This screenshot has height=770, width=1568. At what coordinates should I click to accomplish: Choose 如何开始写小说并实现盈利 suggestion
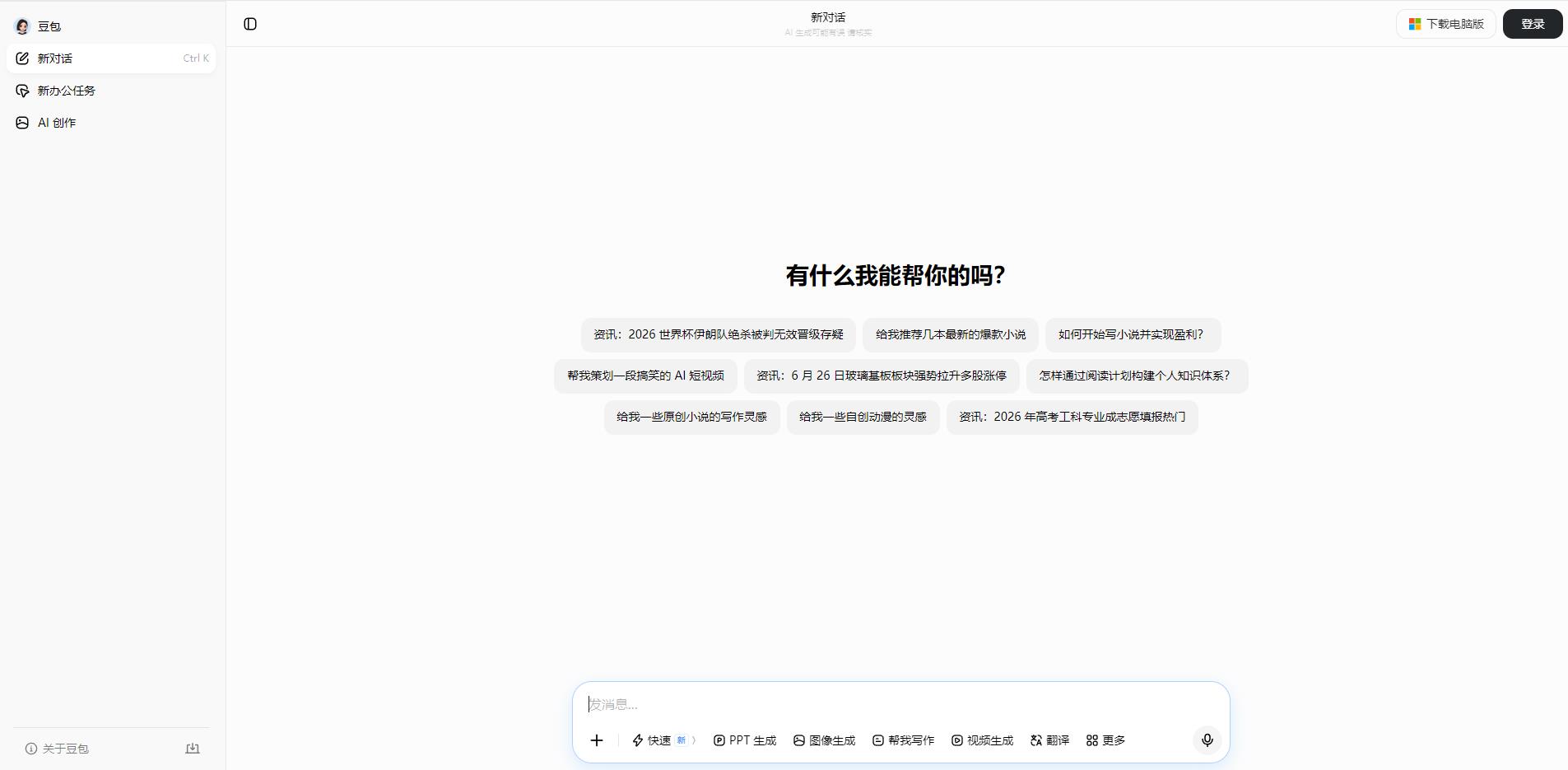[1133, 334]
